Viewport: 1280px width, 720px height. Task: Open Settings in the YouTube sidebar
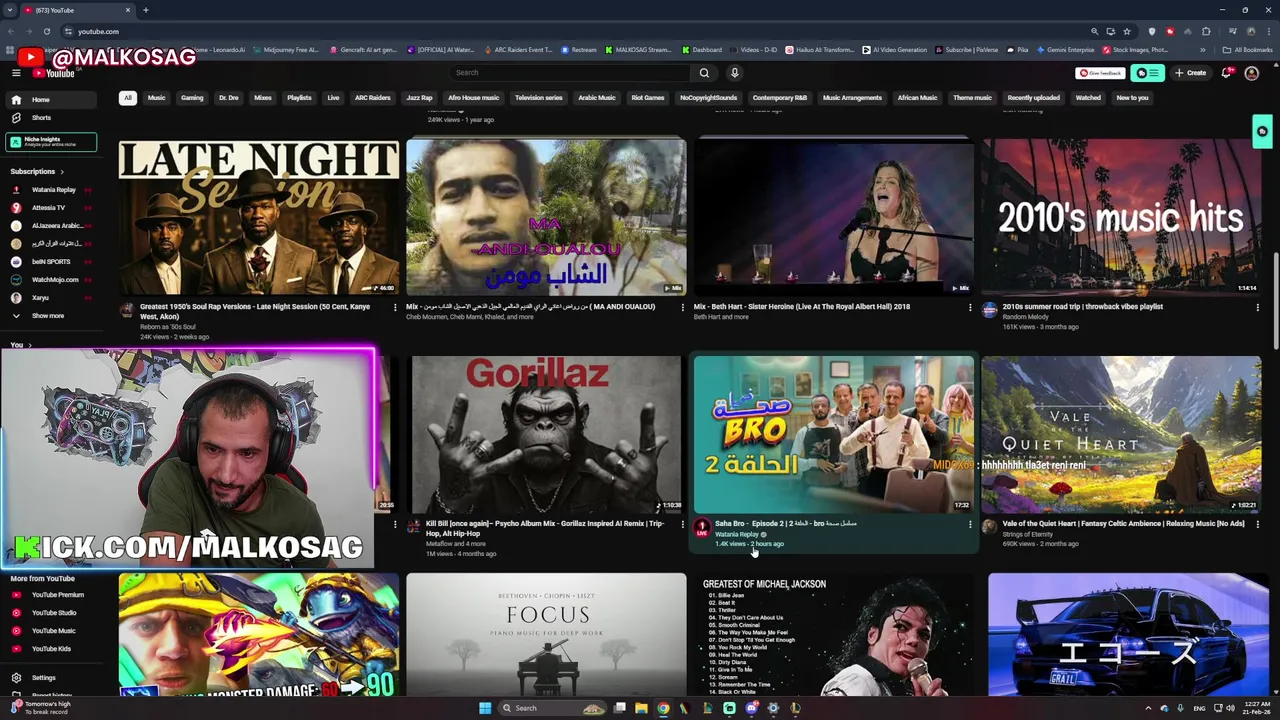click(x=50, y=678)
